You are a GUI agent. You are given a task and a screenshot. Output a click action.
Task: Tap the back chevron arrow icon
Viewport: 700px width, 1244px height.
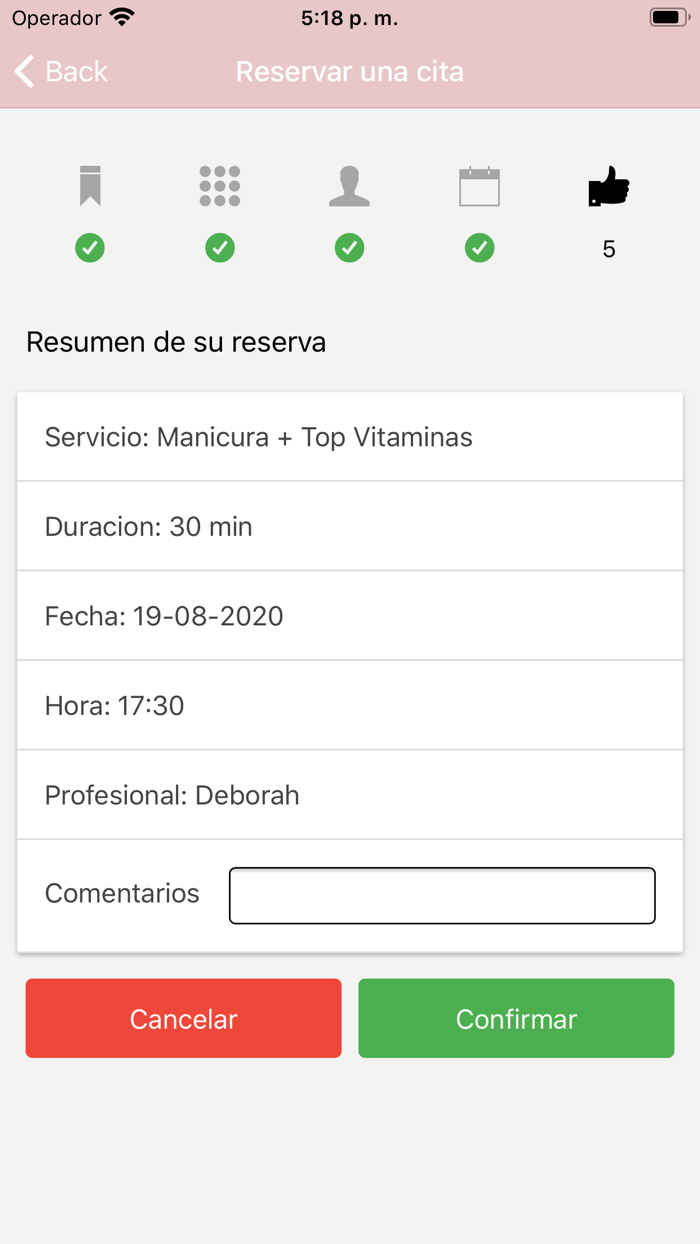pos(22,71)
